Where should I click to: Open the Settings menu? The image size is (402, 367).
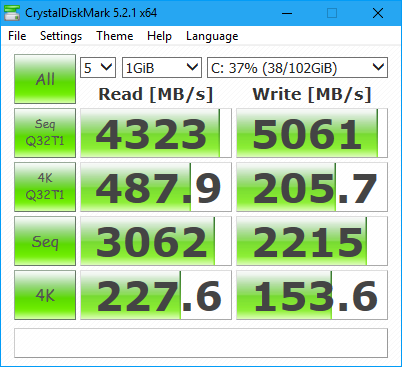(x=61, y=36)
